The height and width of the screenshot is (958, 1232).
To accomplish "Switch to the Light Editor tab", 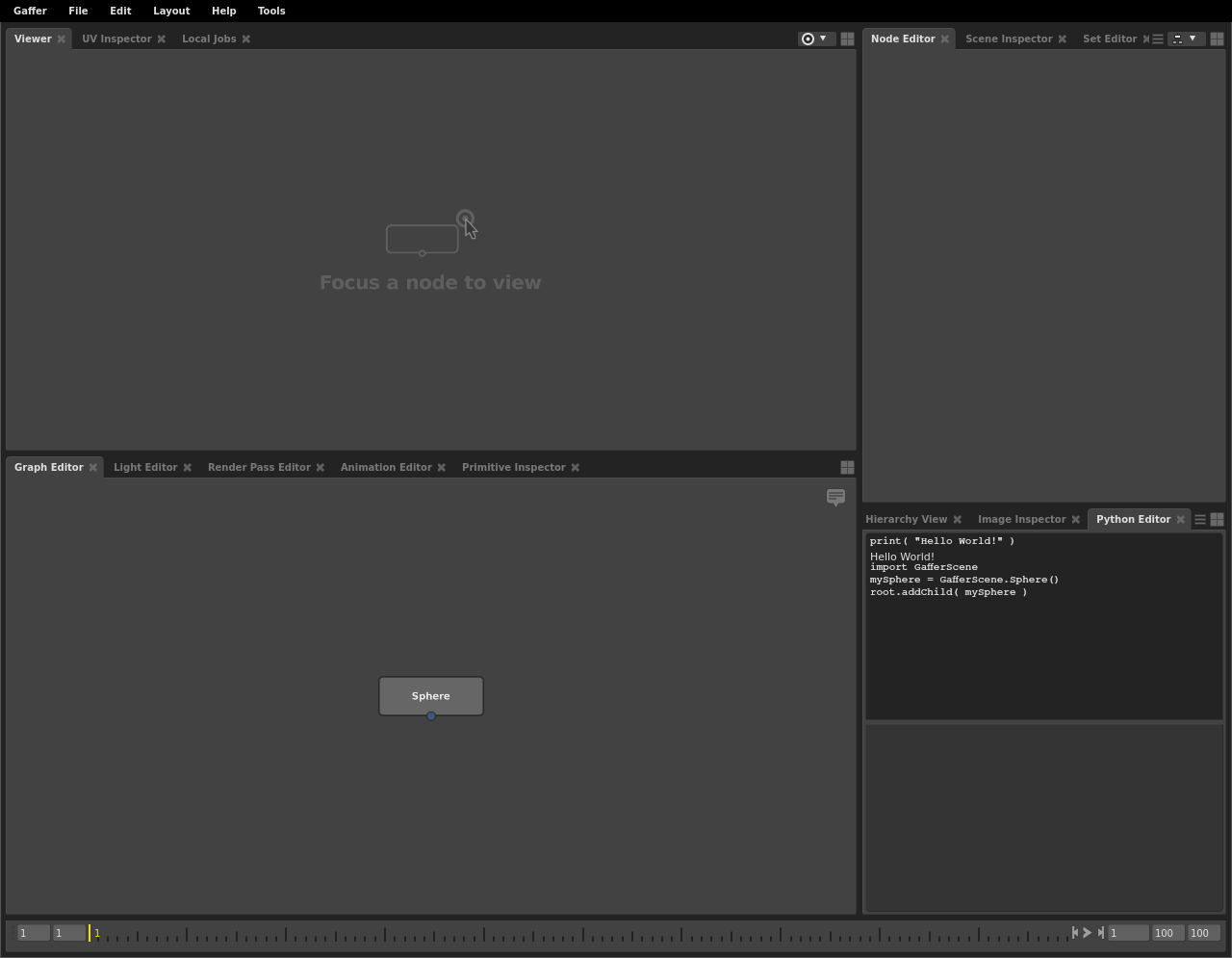I will click(144, 467).
